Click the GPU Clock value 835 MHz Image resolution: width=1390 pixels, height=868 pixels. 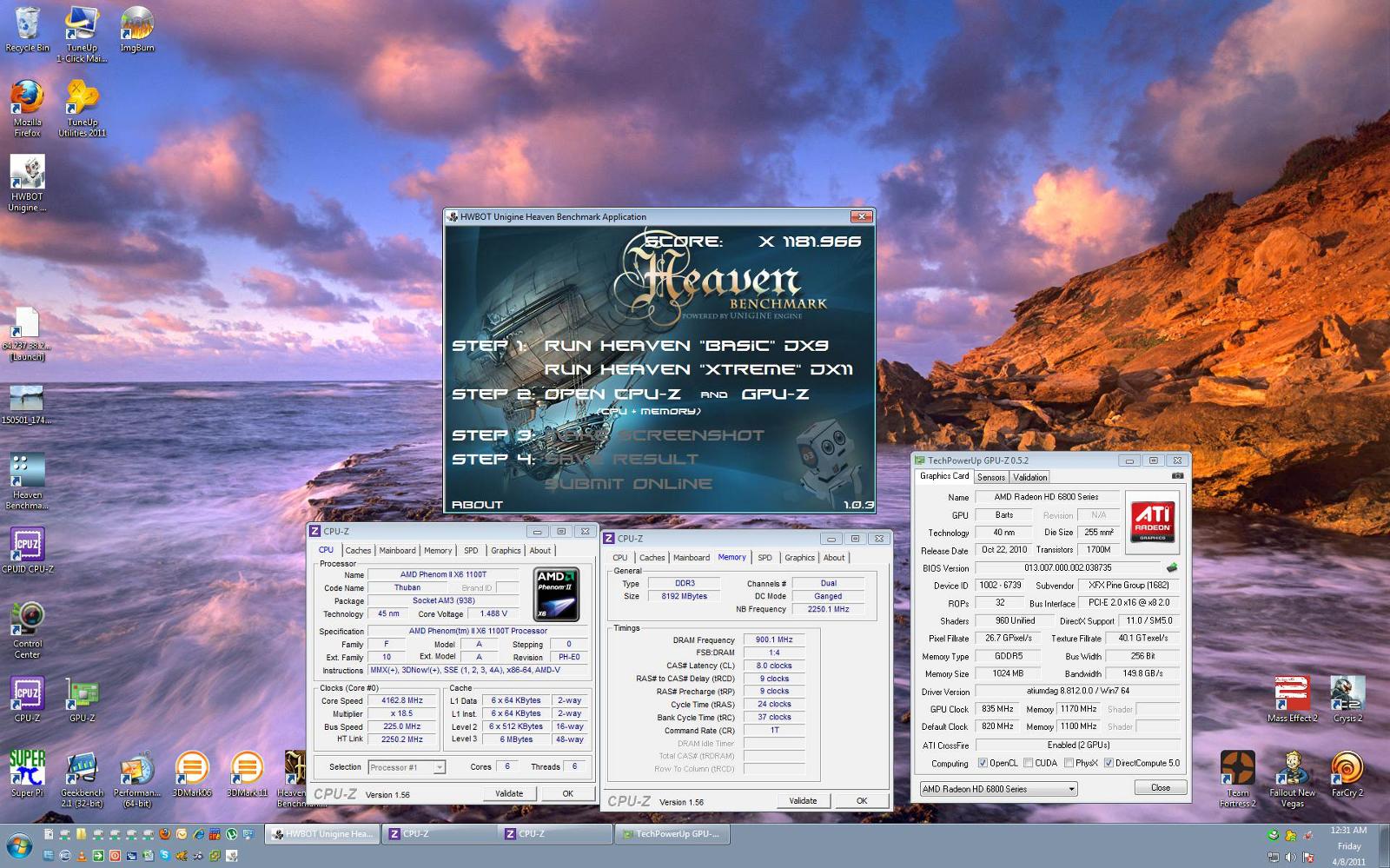996,709
